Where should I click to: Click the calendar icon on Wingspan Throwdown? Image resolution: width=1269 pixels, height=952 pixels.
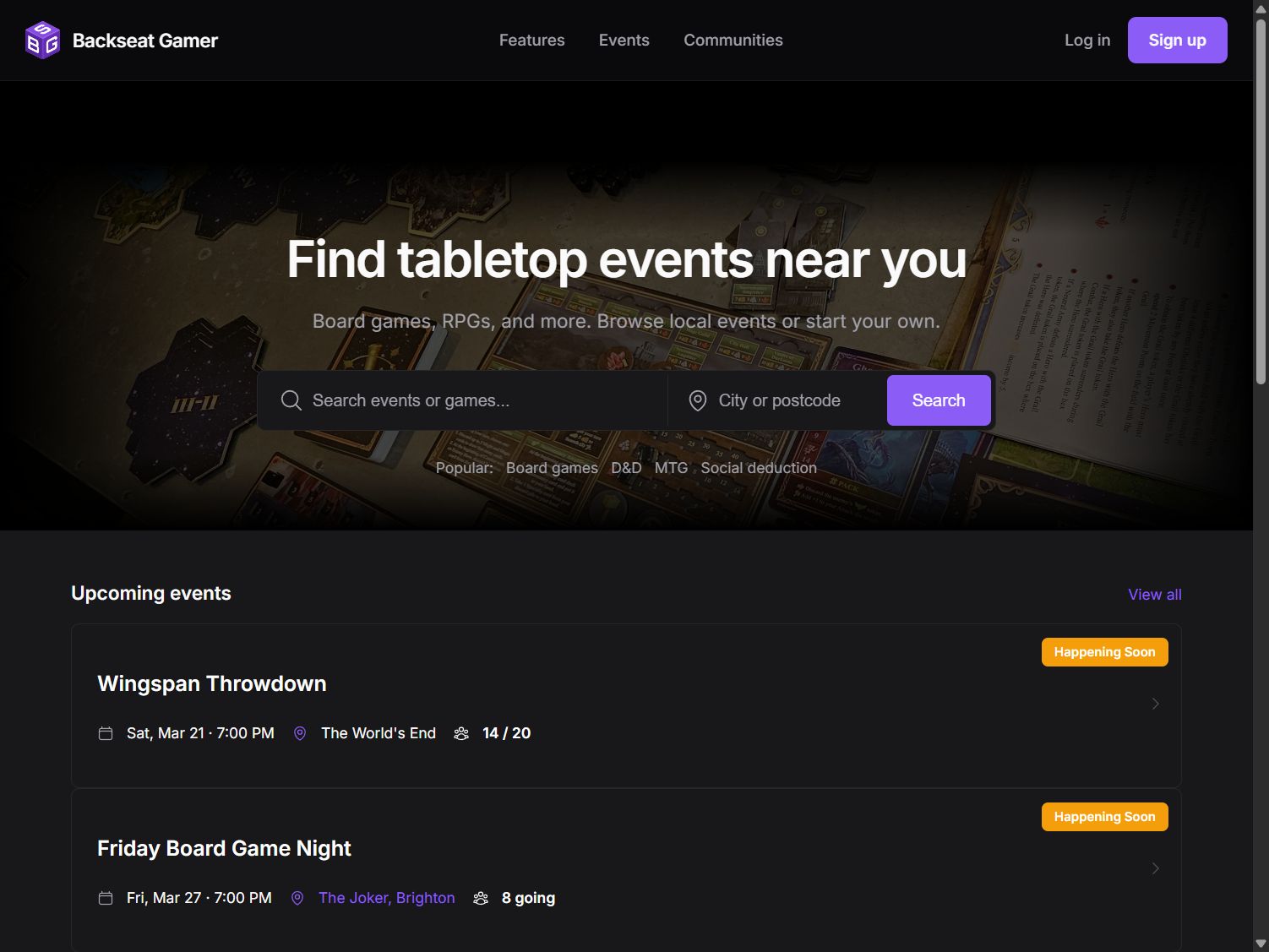[106, 733]
